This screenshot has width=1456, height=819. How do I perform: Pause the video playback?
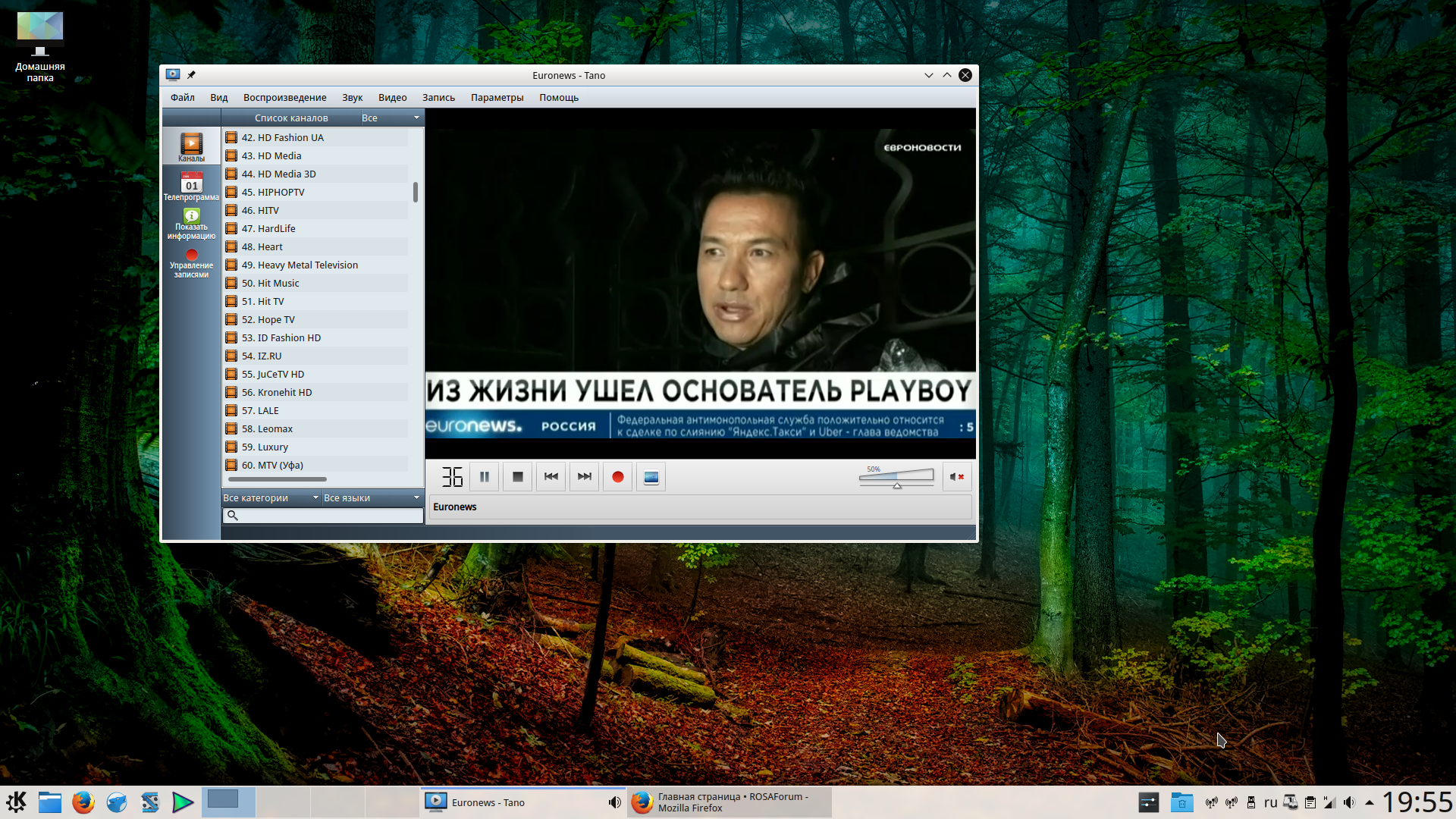(x=484, y=477)
